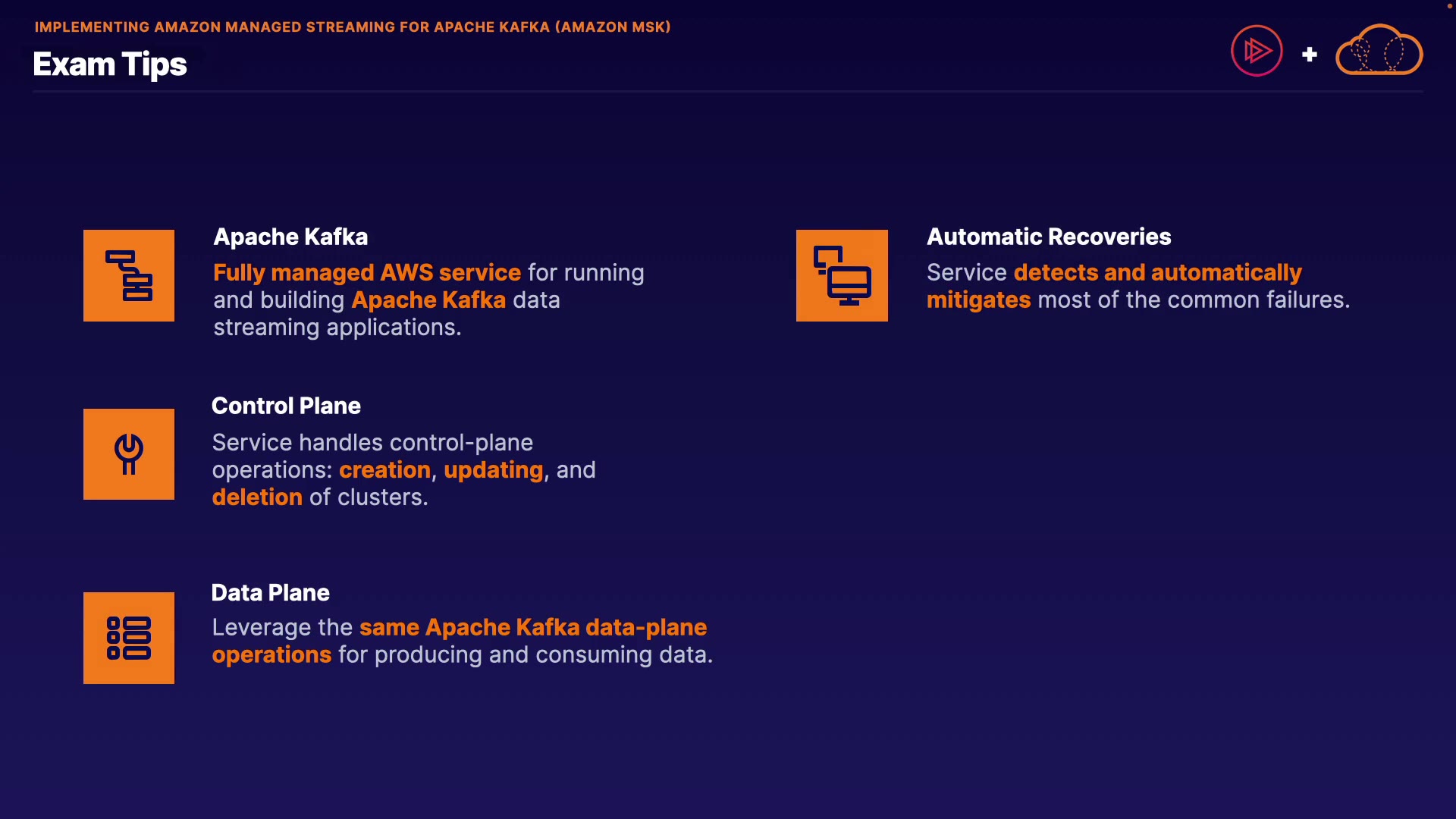
Task: Click the Exam Tips title
Action: coord(110,64)
